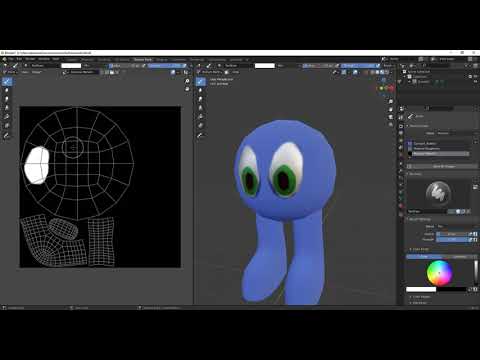Image resolution: width=480 pixels, height=360 pixels.
Task: Select the first texture slot in the list
Action: [438, 143]
